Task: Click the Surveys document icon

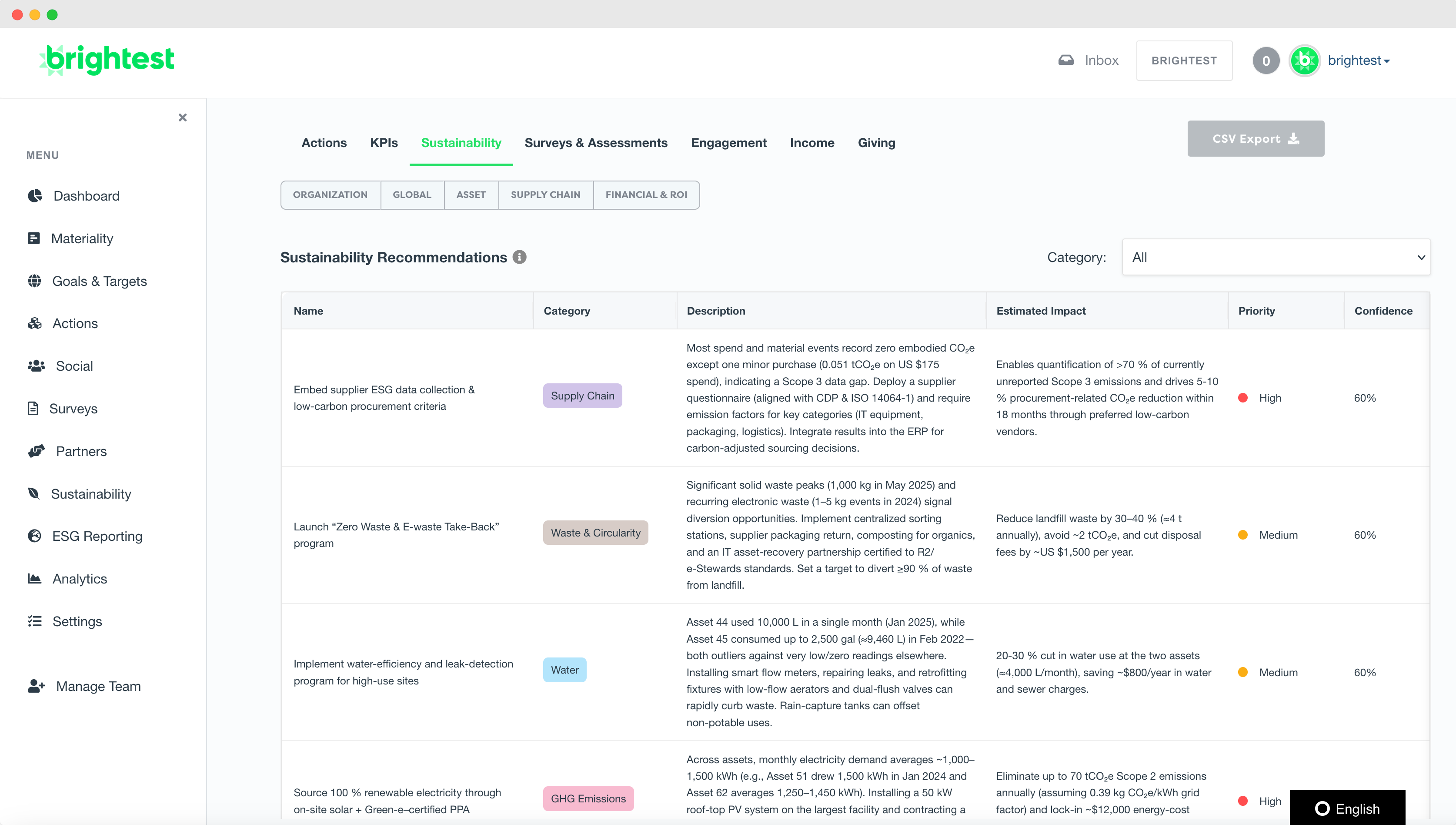Action: click(x=33, y=408)
